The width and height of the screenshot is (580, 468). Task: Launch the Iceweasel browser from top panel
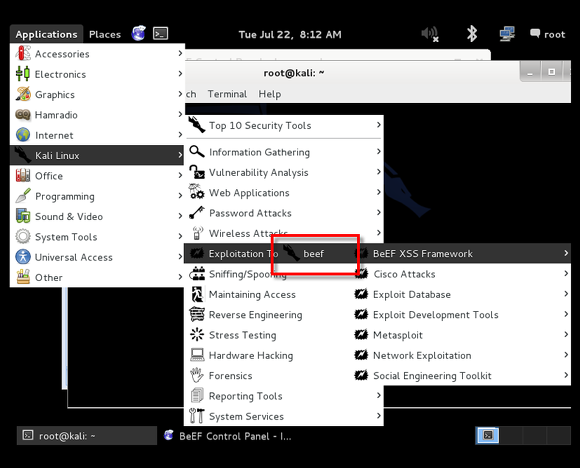click(139, 34)
